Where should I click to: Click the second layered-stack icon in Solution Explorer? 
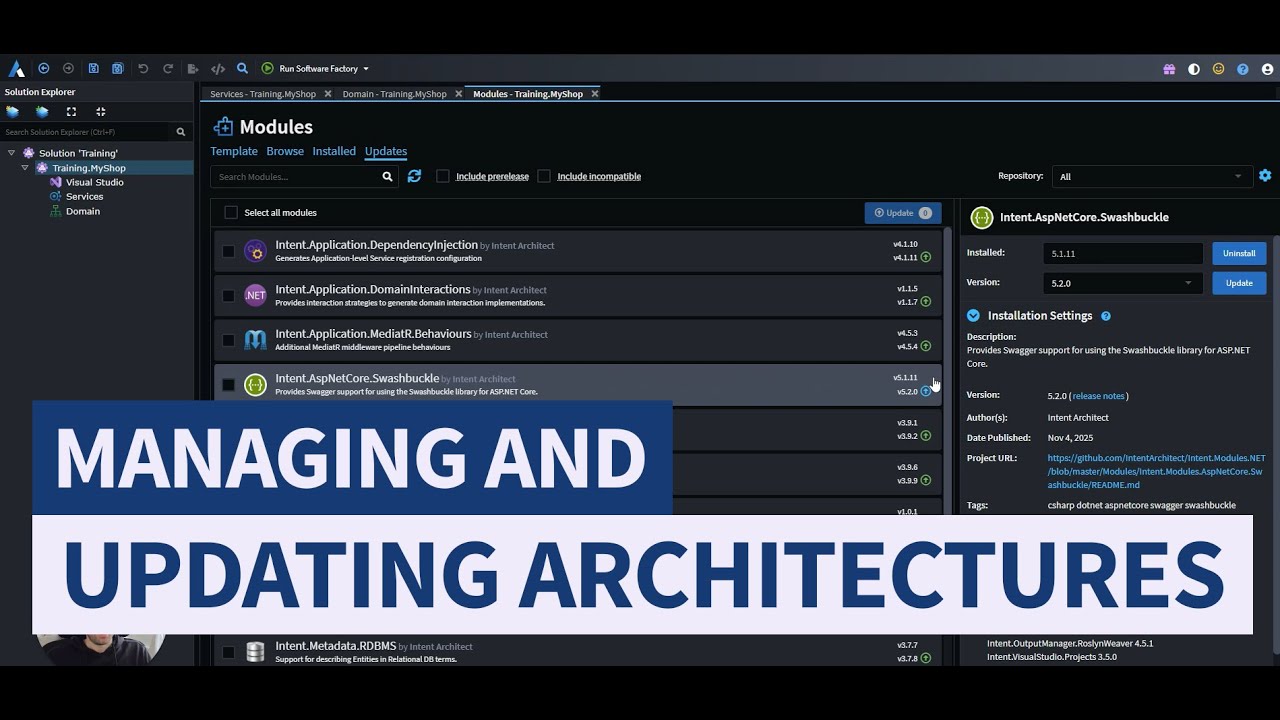42,112
